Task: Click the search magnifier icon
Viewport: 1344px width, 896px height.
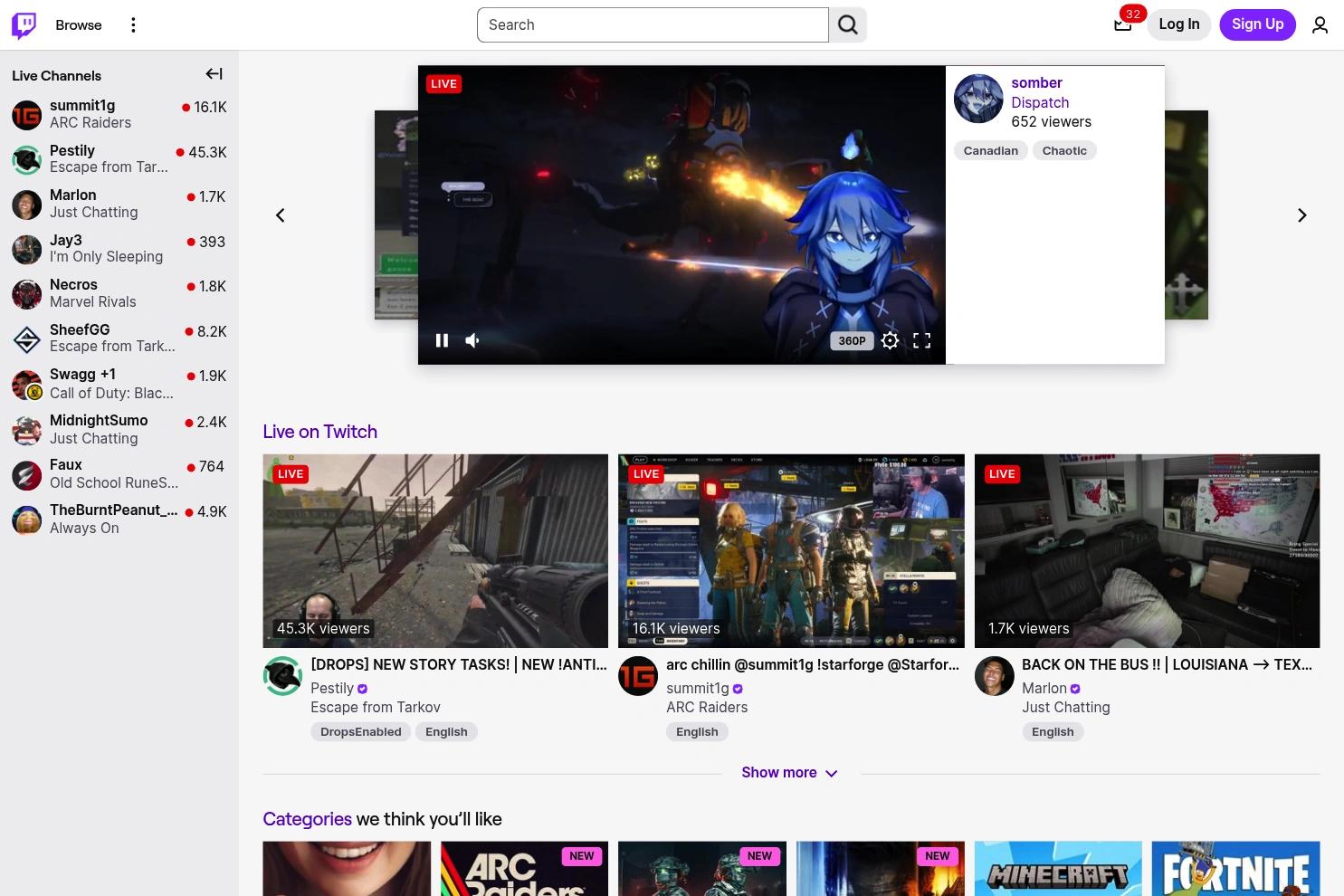Action: pos(847,24)
